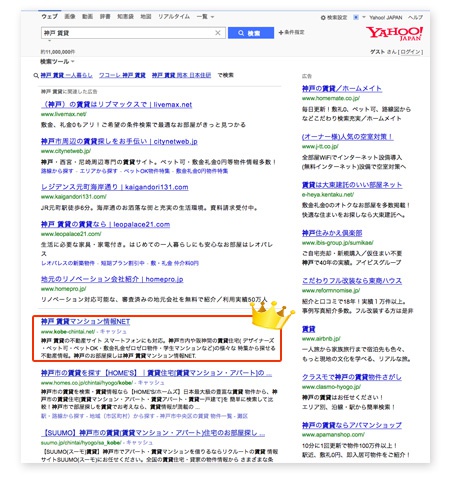453x488 pixels.
Task: Search related query 神戸 賃貸 岡本 日本住研
Action: coord(181,75)
